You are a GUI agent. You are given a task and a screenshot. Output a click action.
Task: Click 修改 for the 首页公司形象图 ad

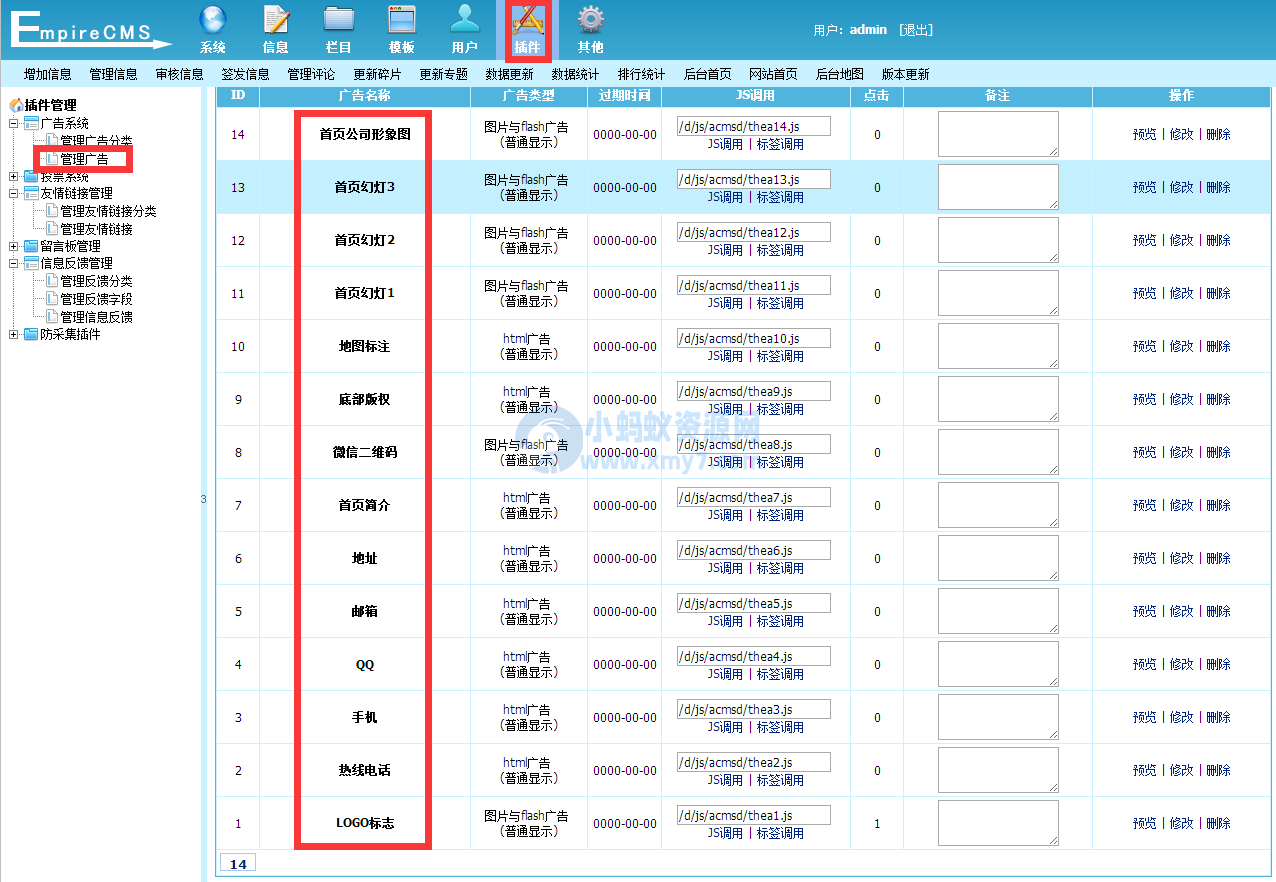[1181, 134]
